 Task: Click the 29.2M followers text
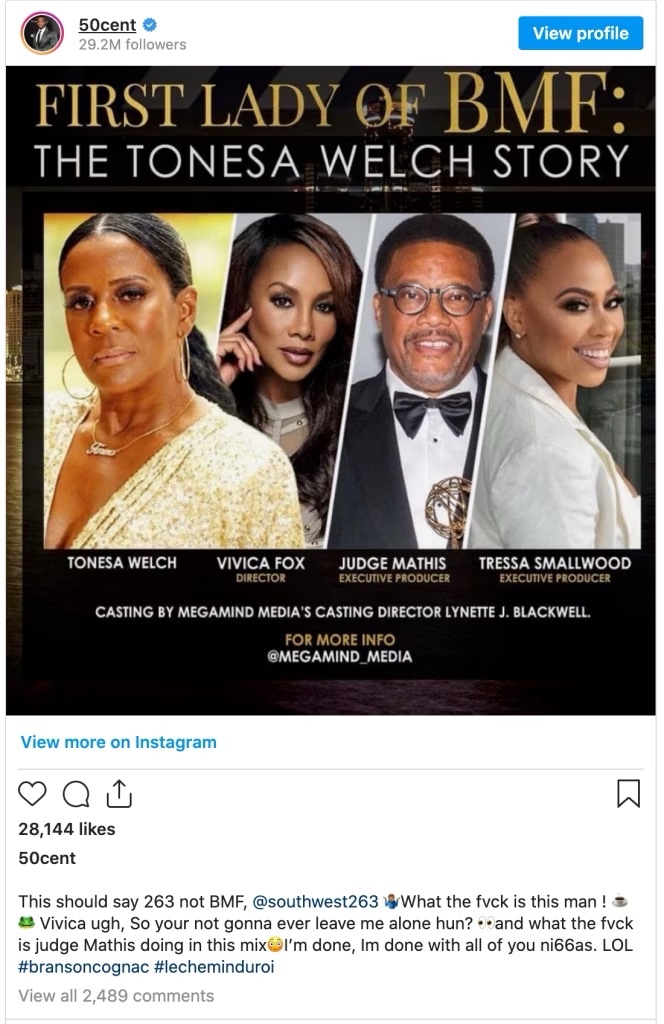pos(133,44)
